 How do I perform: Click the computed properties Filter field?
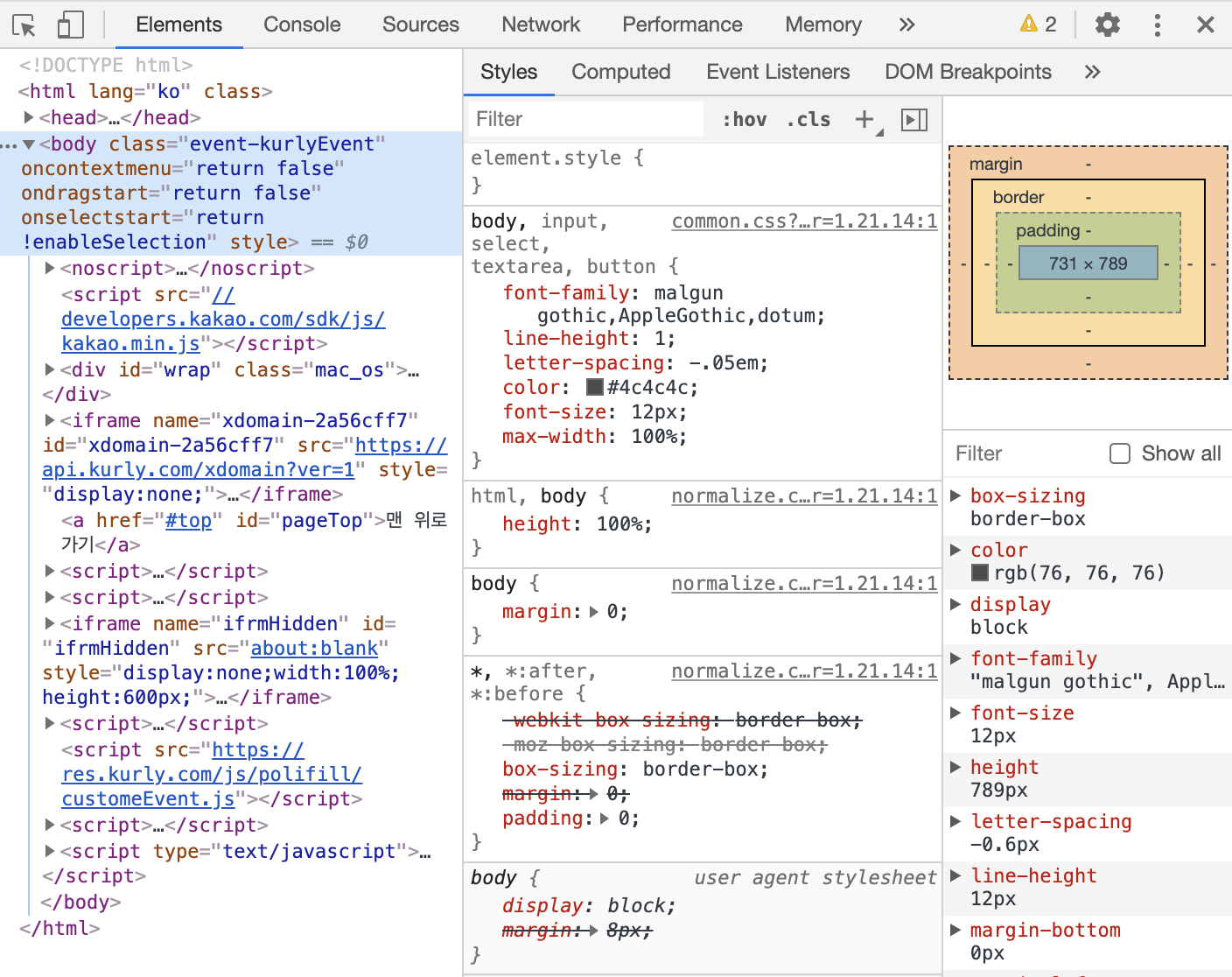(x=1024, y=453)
